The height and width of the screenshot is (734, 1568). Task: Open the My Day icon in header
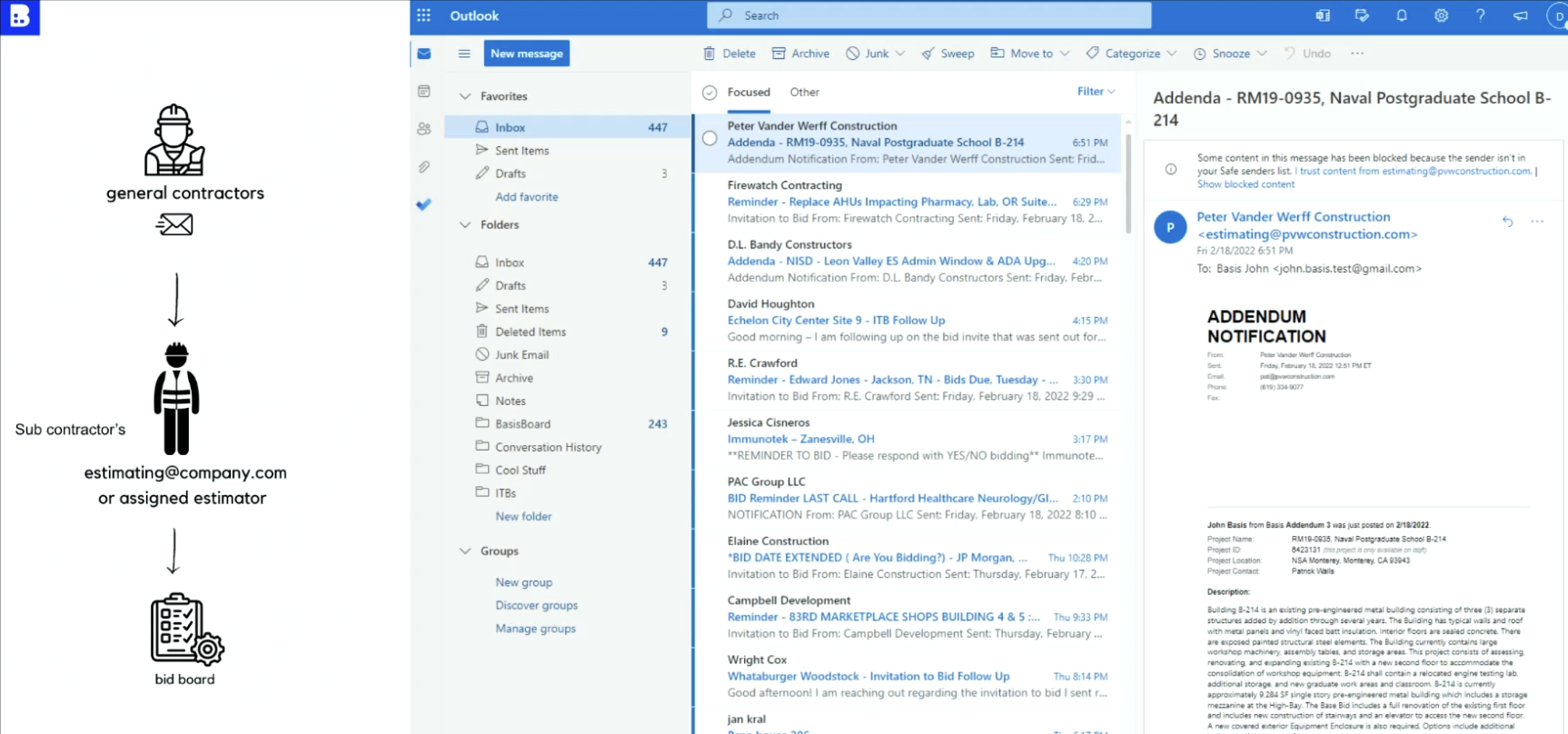[x=1362, y=15]
